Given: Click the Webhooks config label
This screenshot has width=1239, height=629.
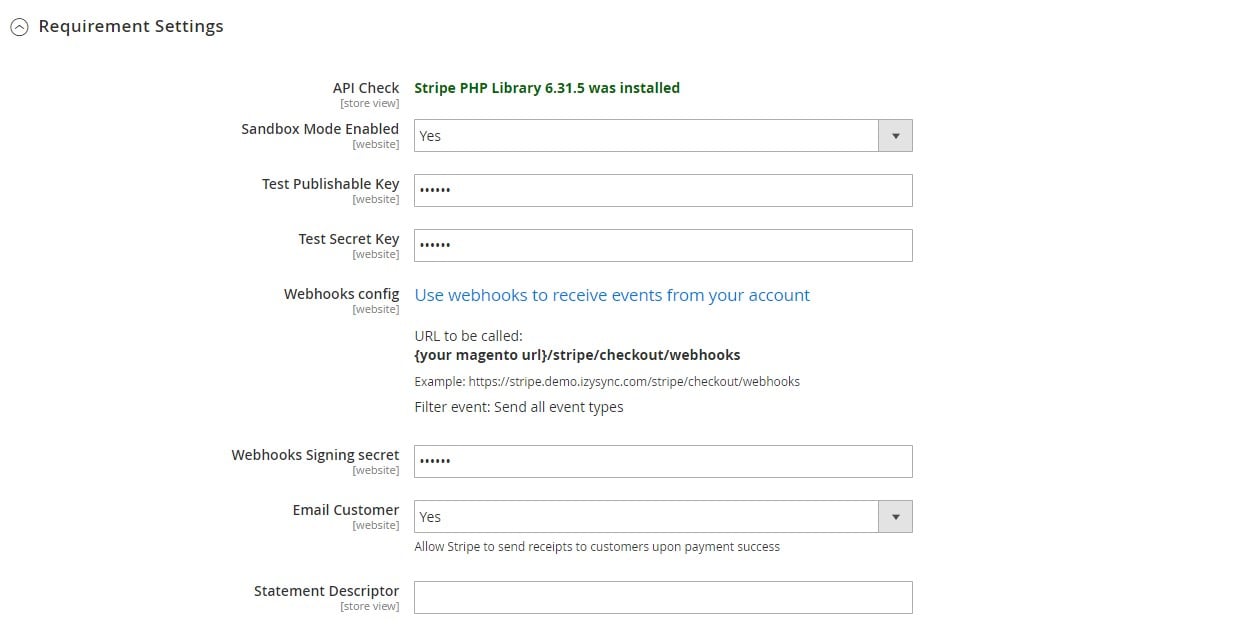Looking at the screenshot, I should [341, 294].
